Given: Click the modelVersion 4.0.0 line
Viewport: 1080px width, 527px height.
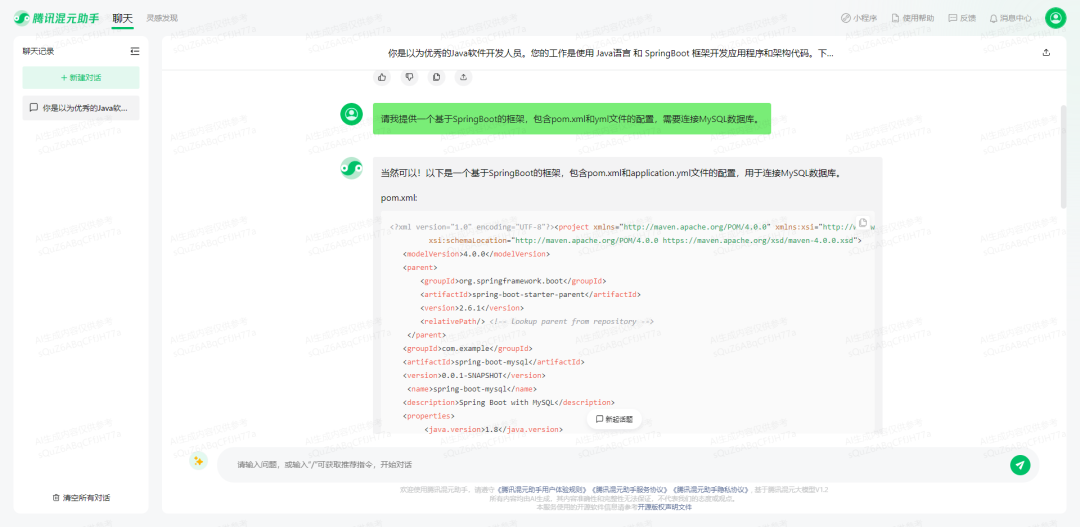Looking at the screenshot, I should point(476,254).
